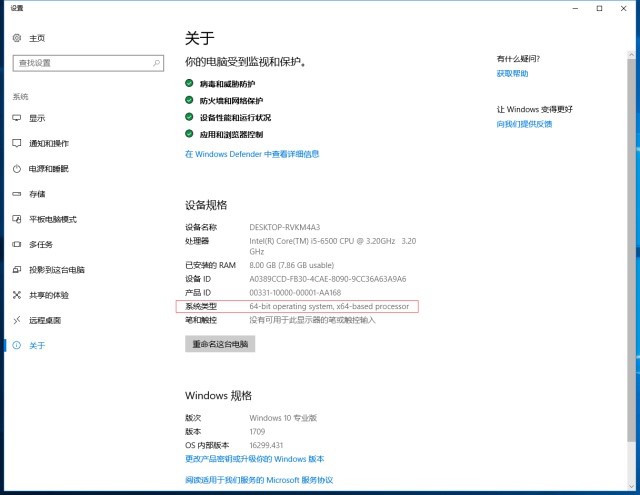Click green check beside 防火墙和网络保护
640x495 pixels.
(x=189, y=100)
